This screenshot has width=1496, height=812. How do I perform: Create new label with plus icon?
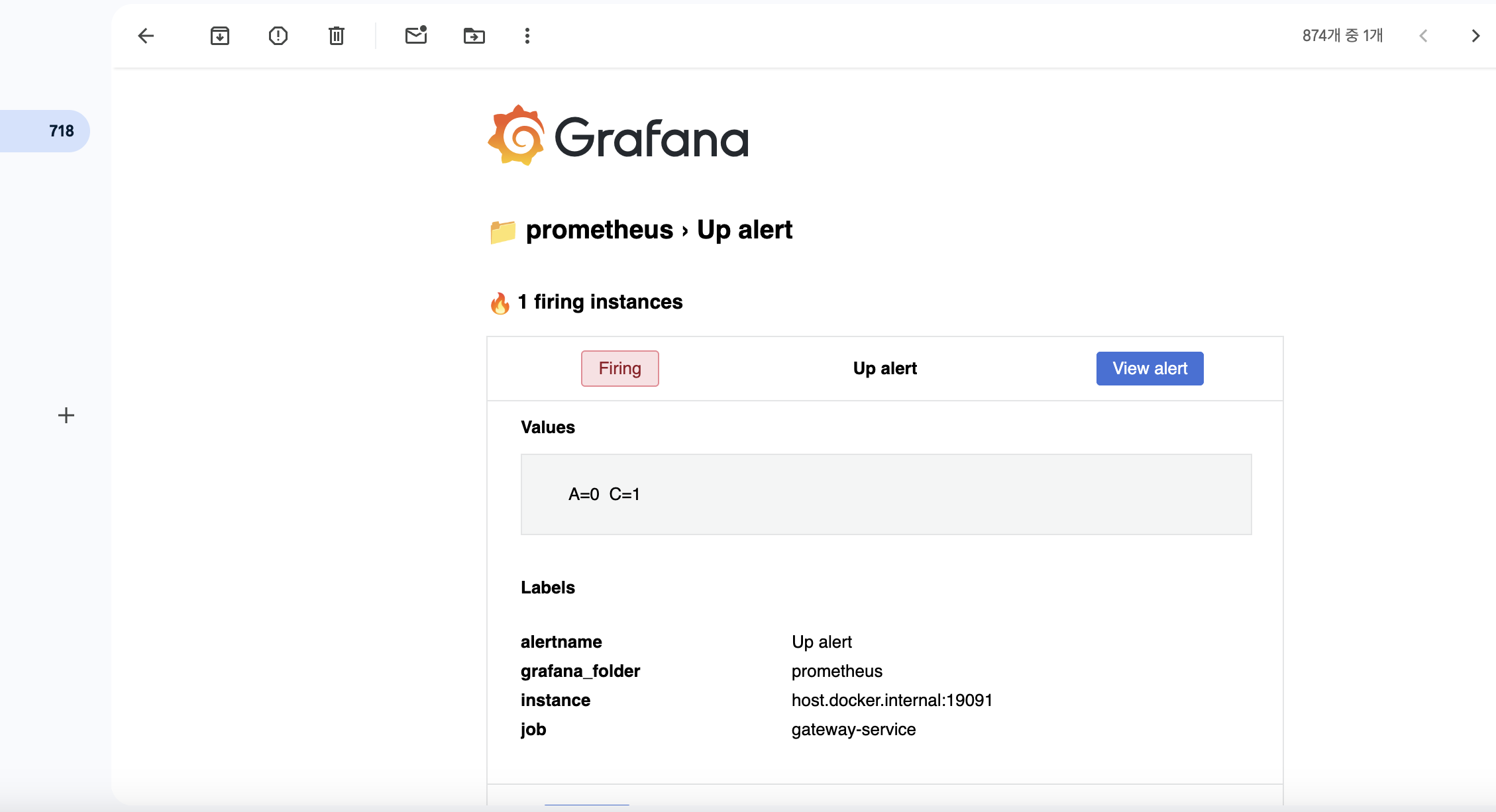(x=66, y=415)
